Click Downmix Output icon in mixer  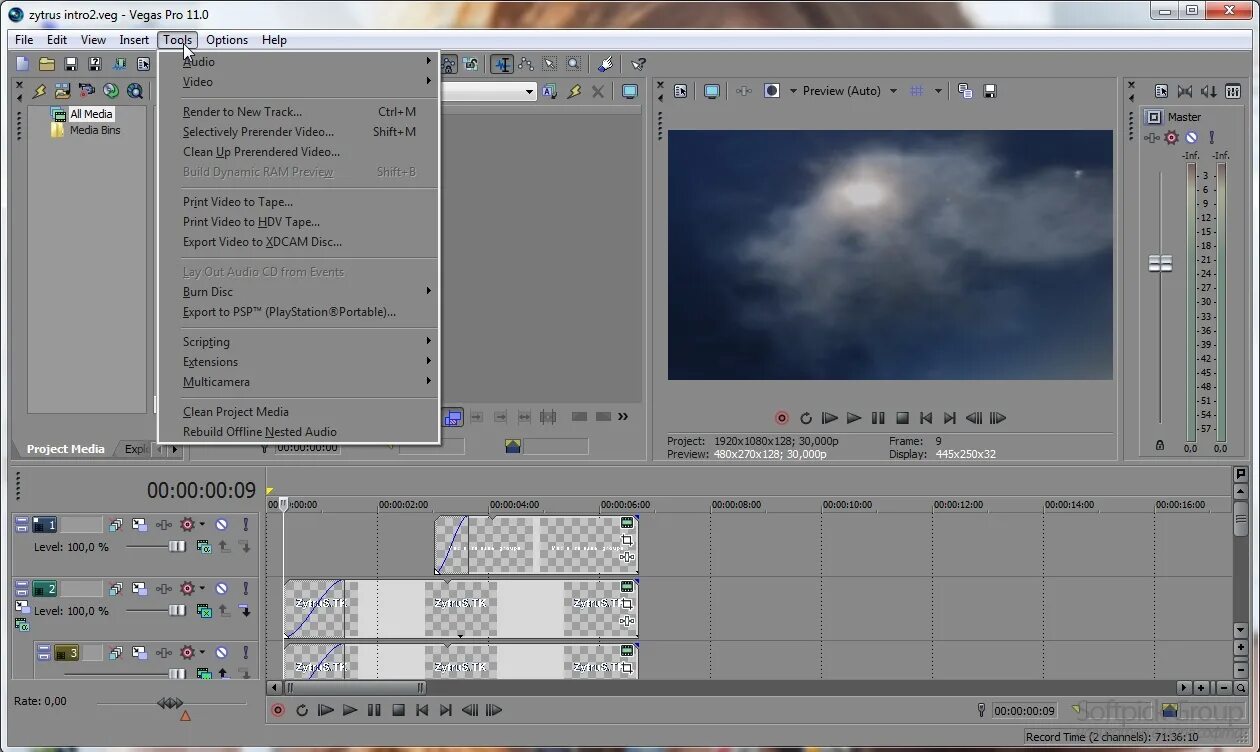click(1185, 91)
